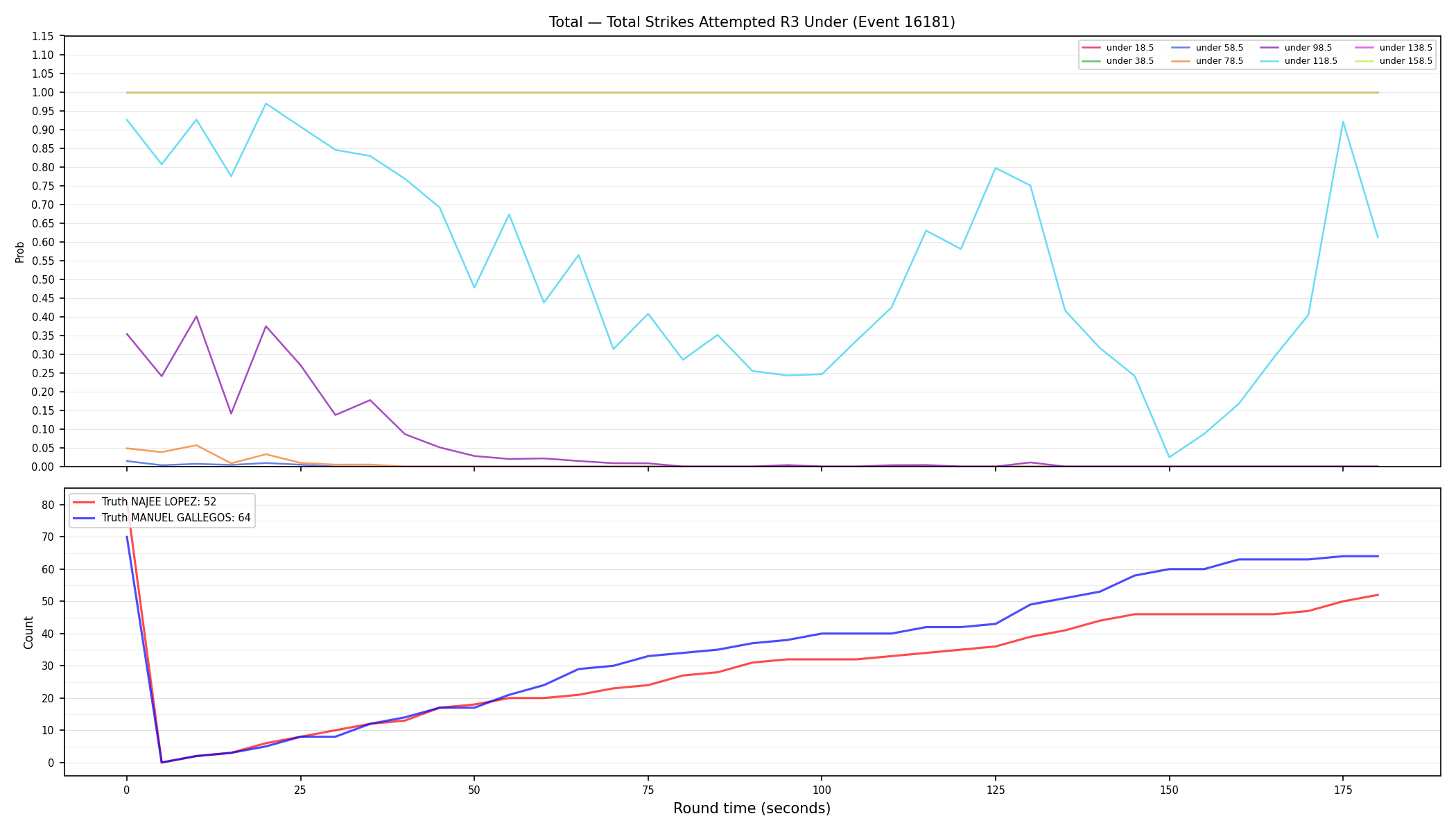
Task: Select the 'under 78.5' legend entry
Action: (x=1207, y=61)
